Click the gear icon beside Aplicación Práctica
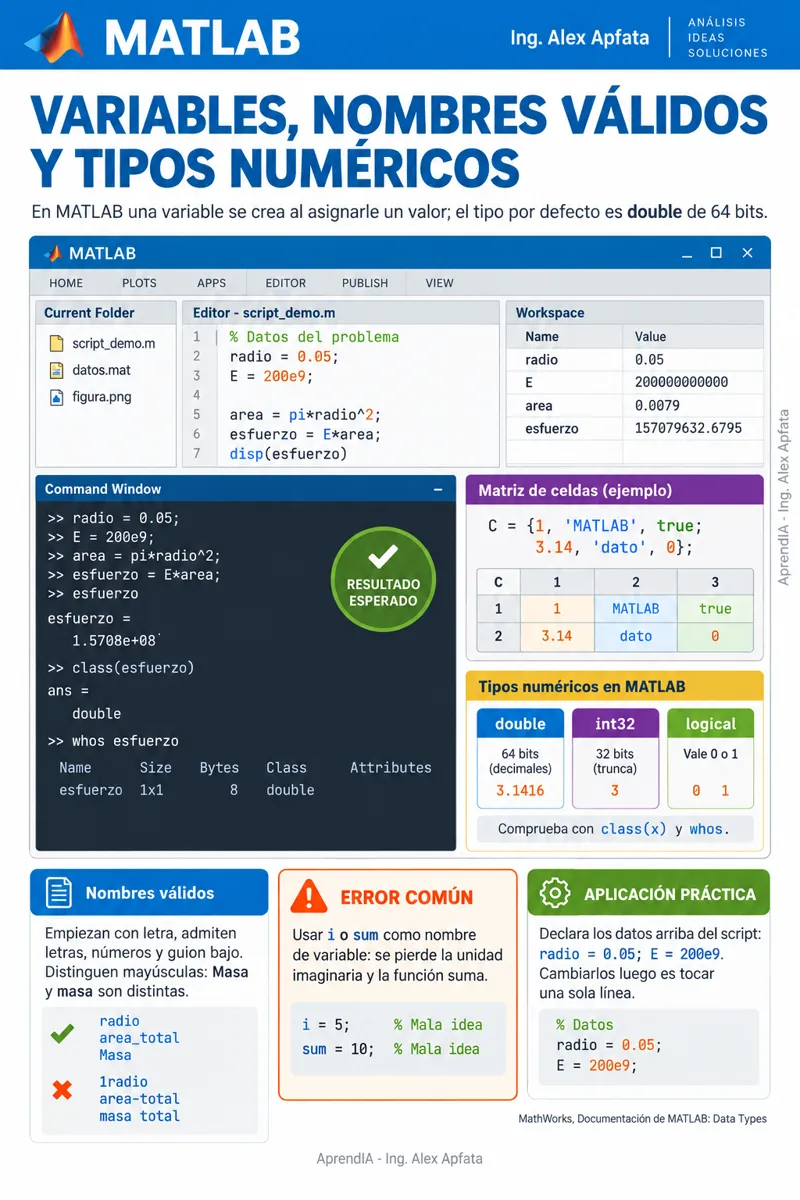 click(x=554, y=894)
